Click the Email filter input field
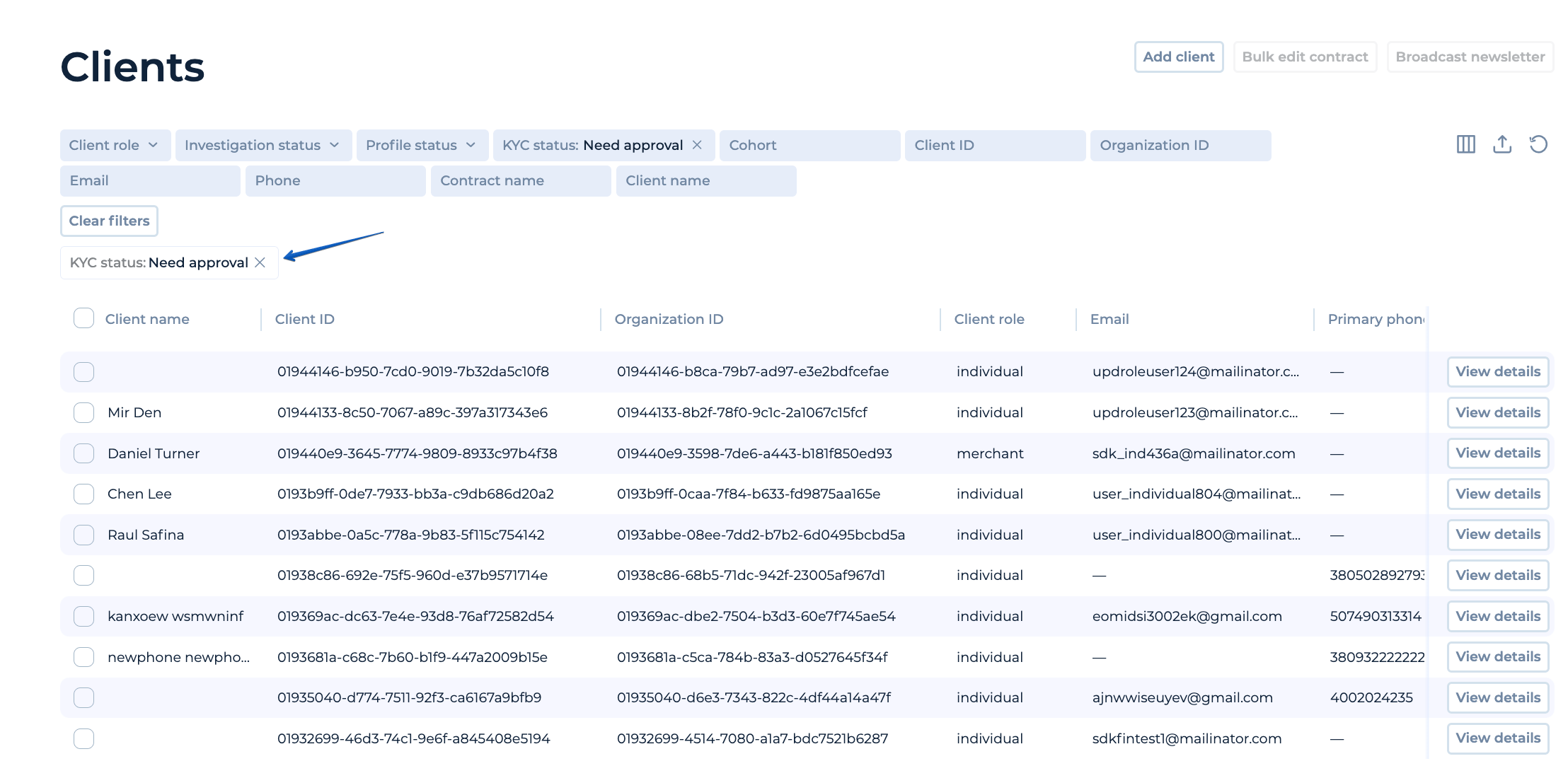Image resolution: width=1568 pixels, height=778 pixels. pyautogui.click(x=149, y=180)
